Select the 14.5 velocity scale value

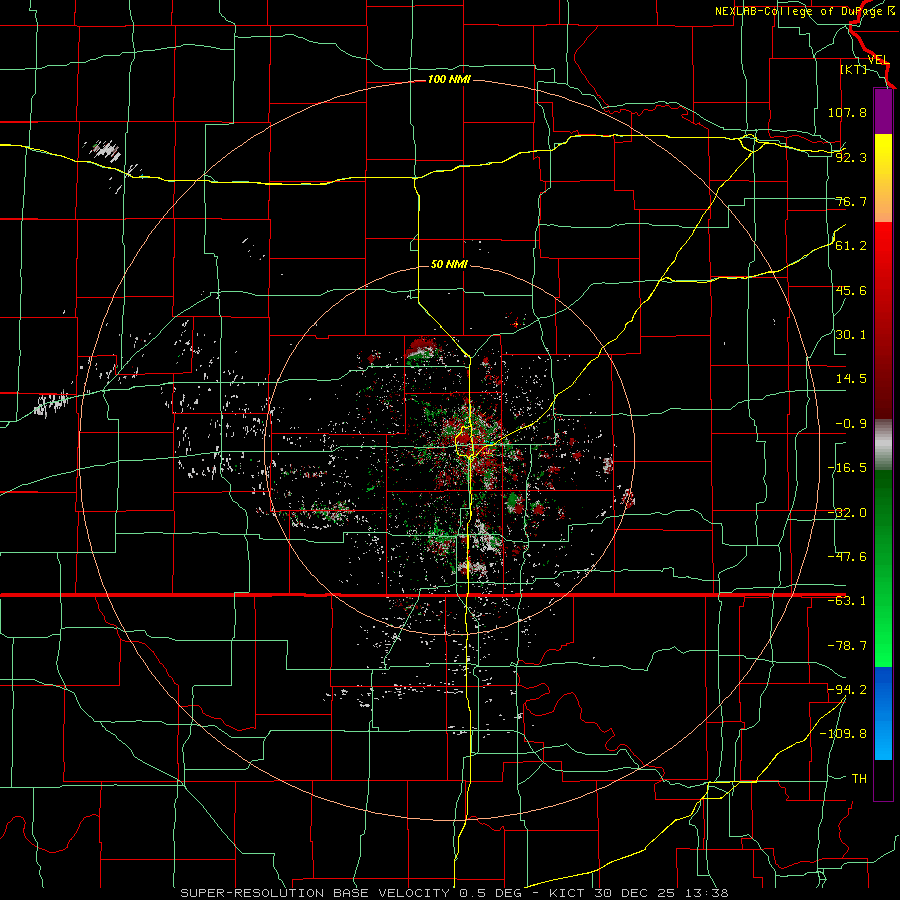coord(851,379)
